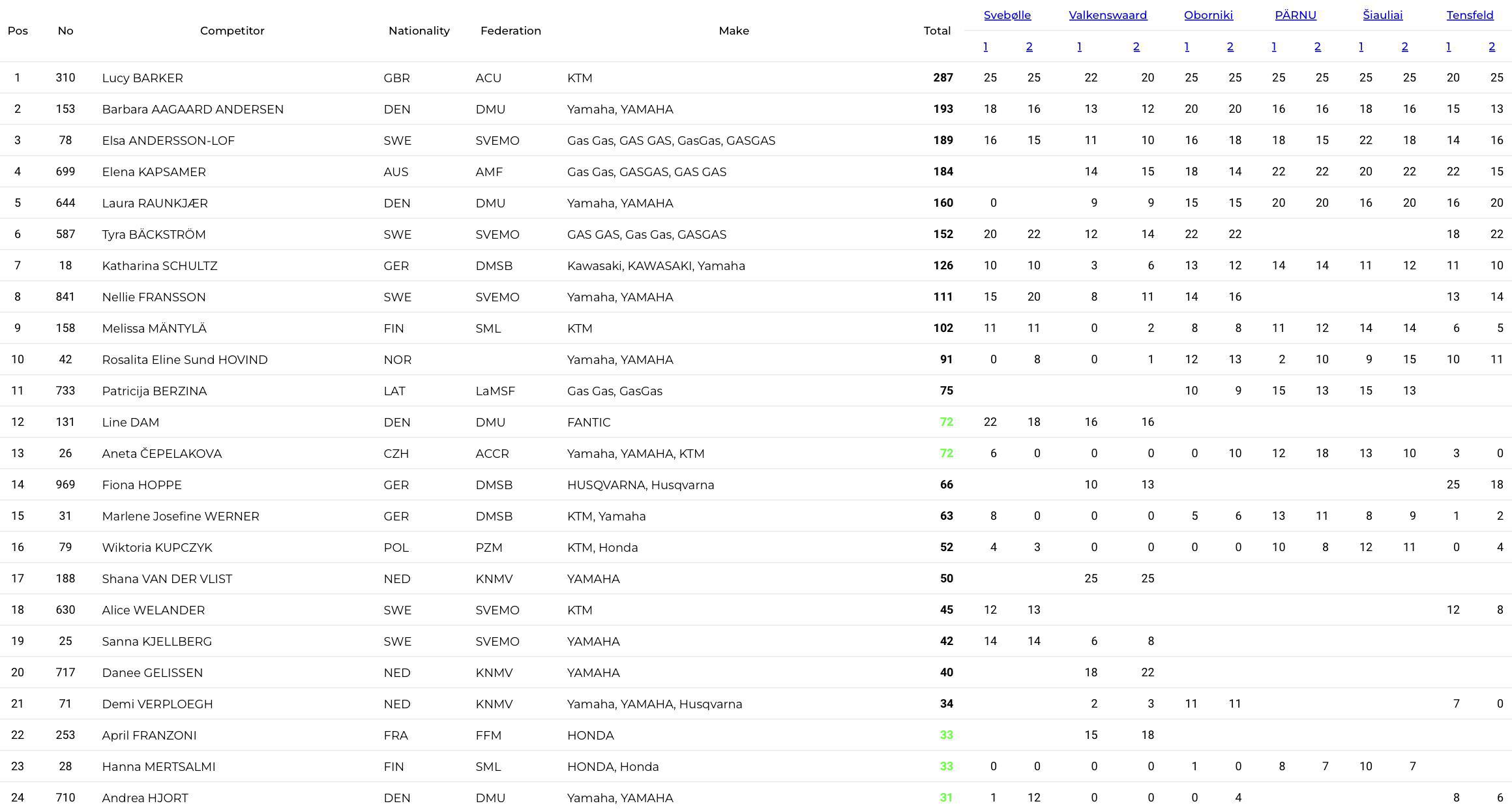
Task: Open the Oborniki round link
Action: 1208,15
